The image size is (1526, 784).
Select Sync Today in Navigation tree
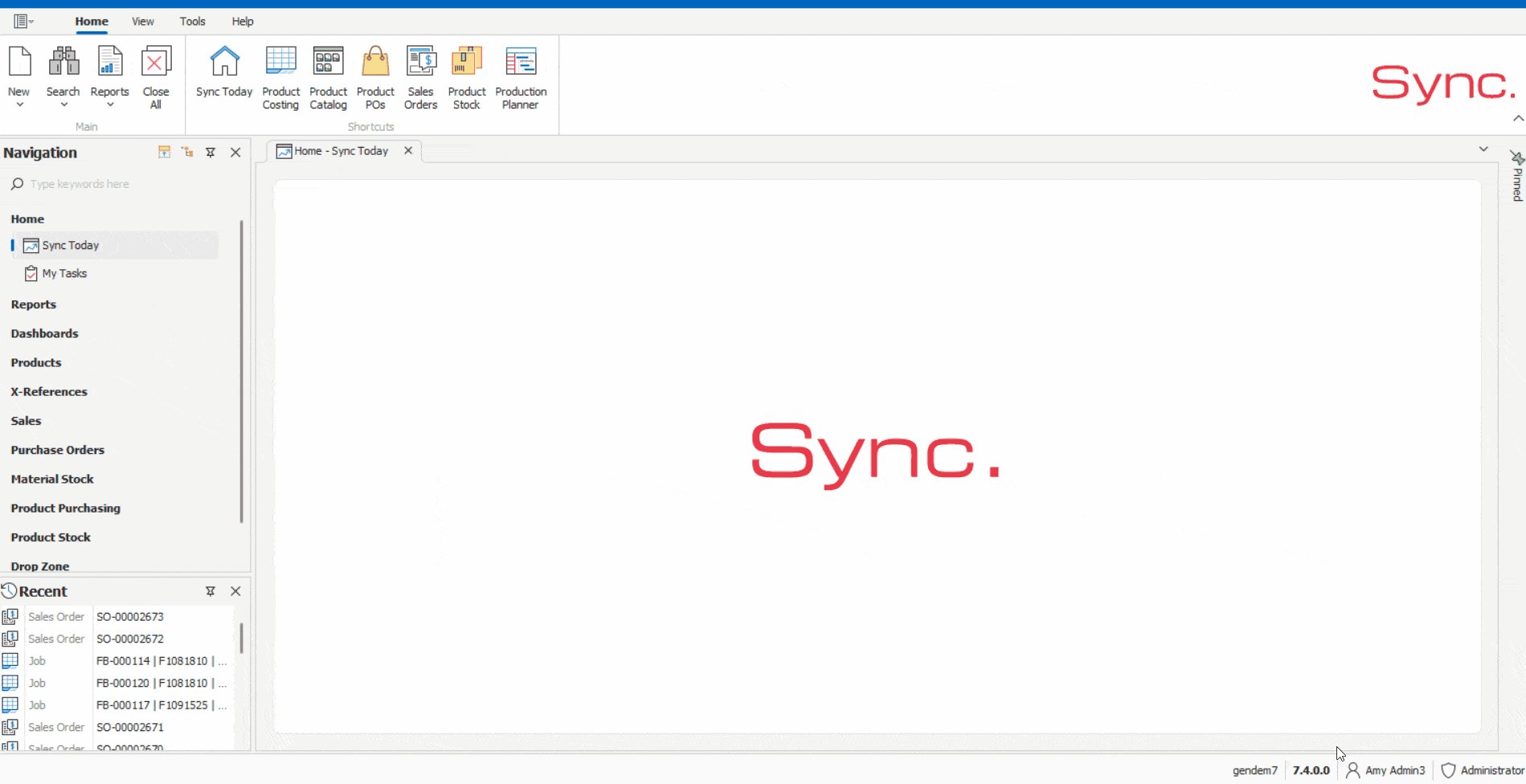point(115,246)
